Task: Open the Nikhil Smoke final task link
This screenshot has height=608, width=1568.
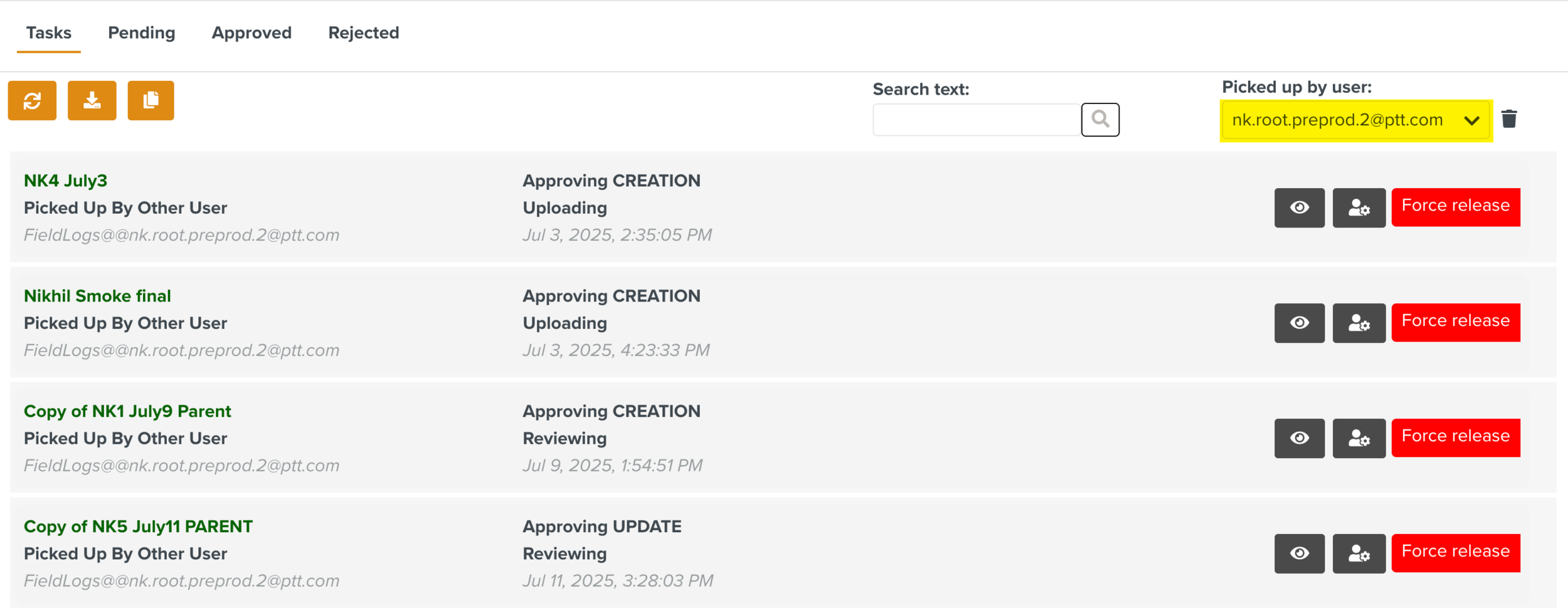Action: click(97, 296)
